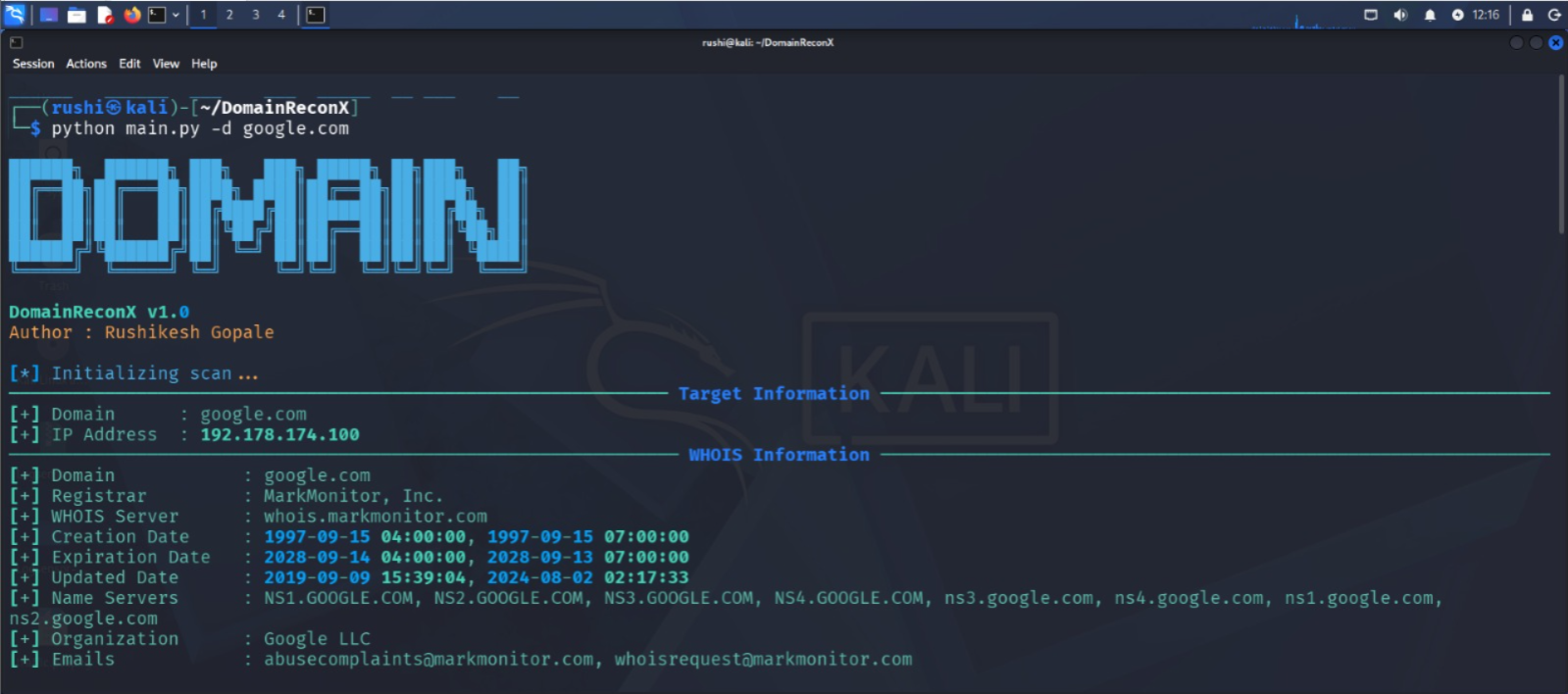Image resolution: width=1568 pixels, height=694 pixels.
Task: Switch to workspace 2
Action: coord(229,15)
